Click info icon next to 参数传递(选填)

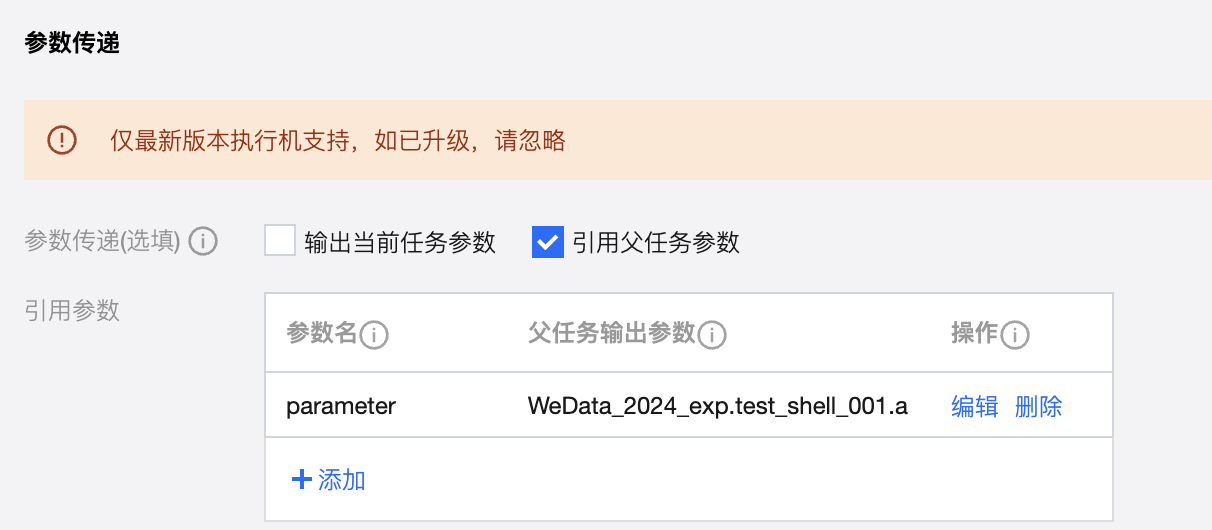[x=203, y=242]
